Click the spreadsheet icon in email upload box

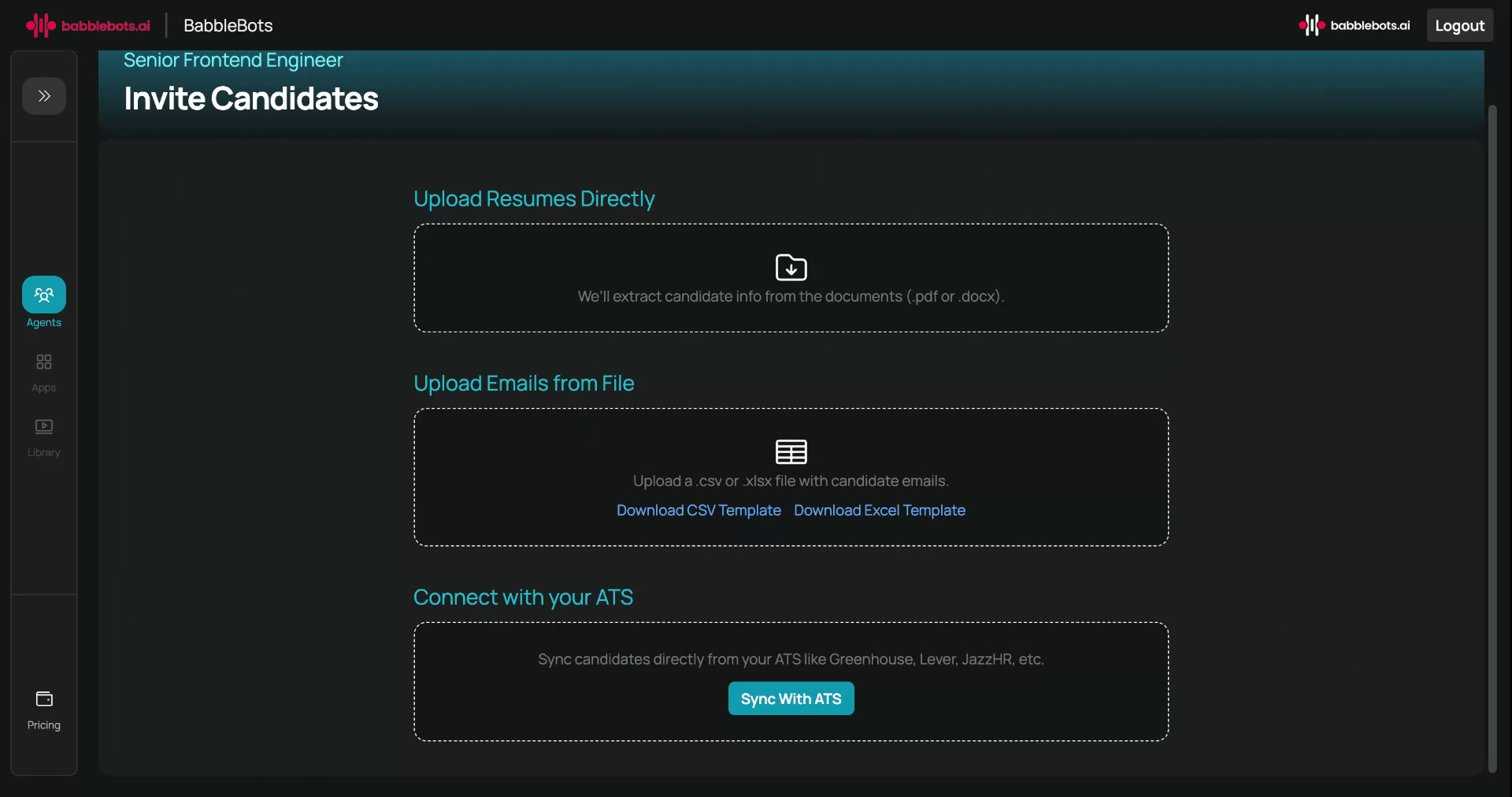[791, 451]
